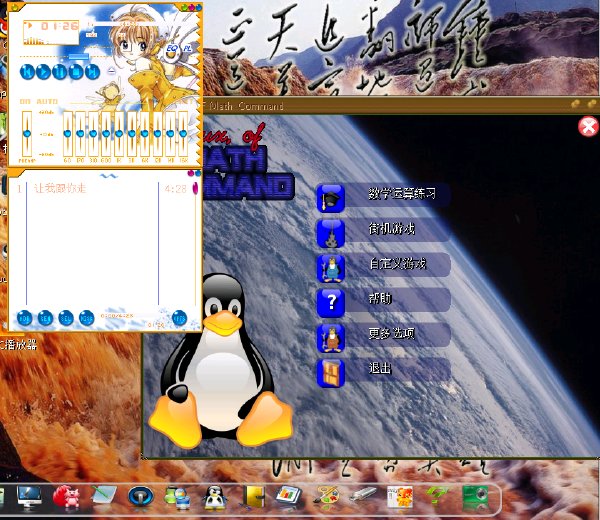The image size is (600, 520).
Task: Click the playlist REM button
Action: point(45,318)
